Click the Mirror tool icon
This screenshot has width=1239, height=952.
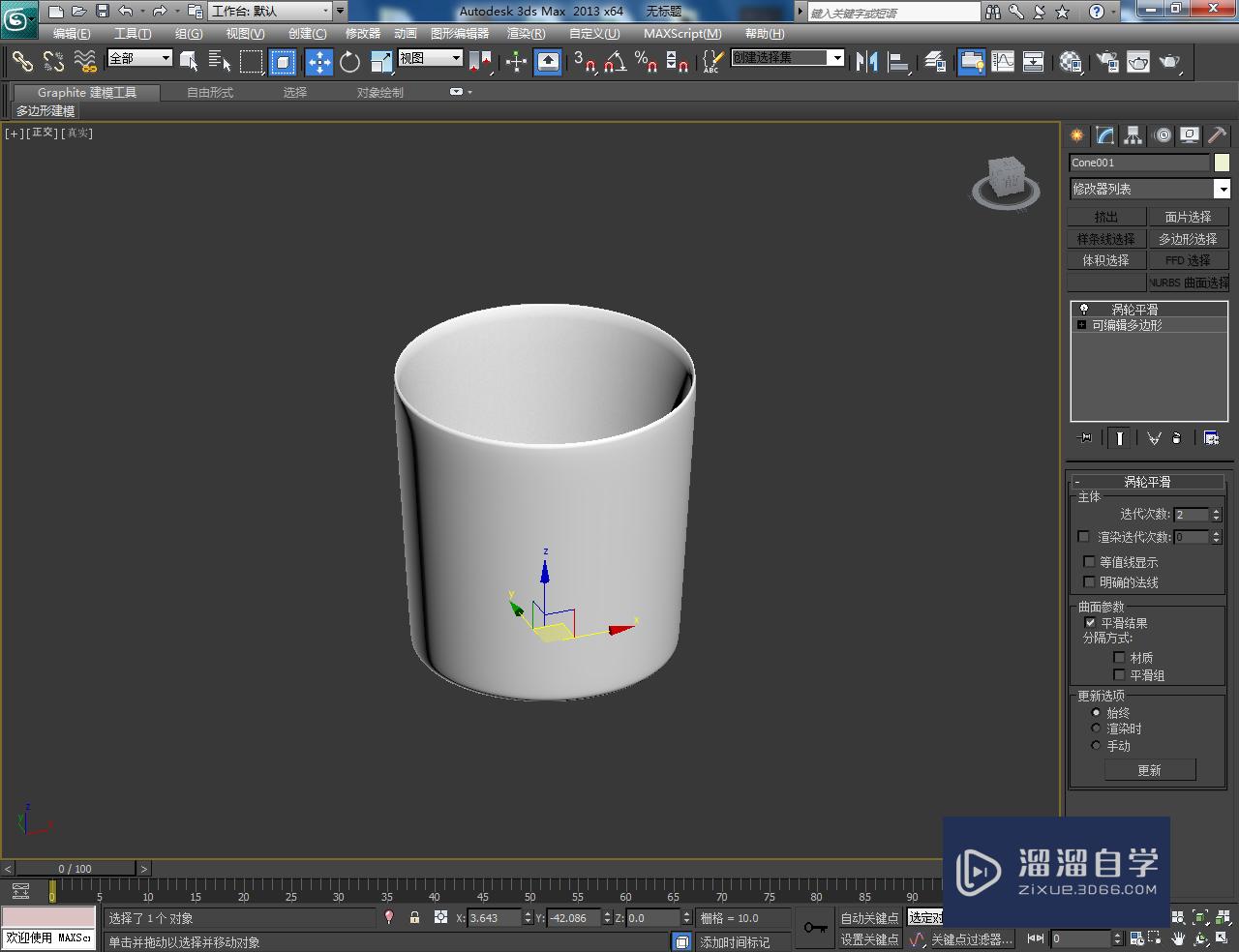click(x=866, y=62)
